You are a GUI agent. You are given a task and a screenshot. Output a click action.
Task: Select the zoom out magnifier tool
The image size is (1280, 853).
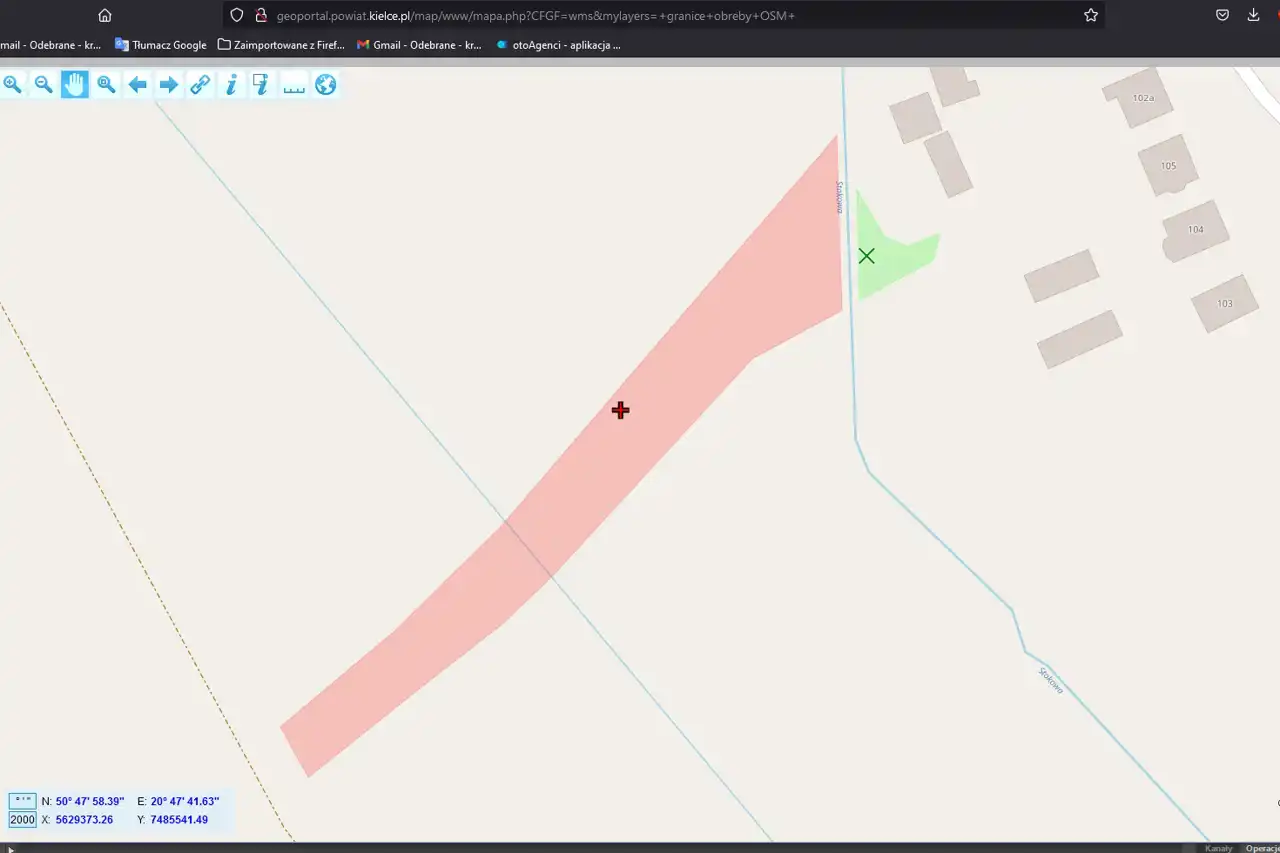(43, 85)
